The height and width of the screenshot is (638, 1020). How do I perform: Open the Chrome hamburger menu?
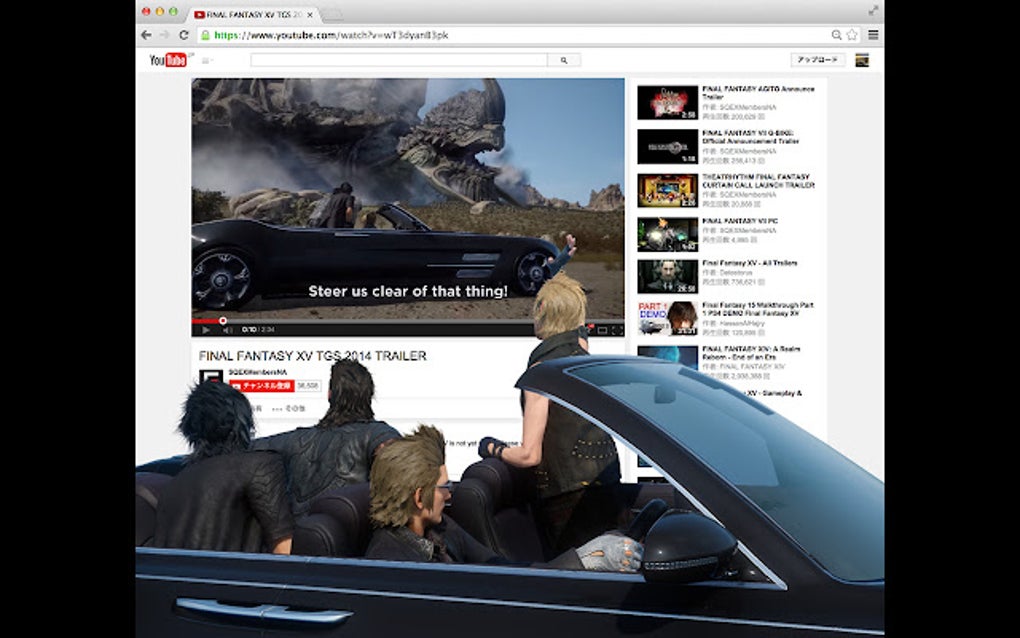(x=872, y=33)
